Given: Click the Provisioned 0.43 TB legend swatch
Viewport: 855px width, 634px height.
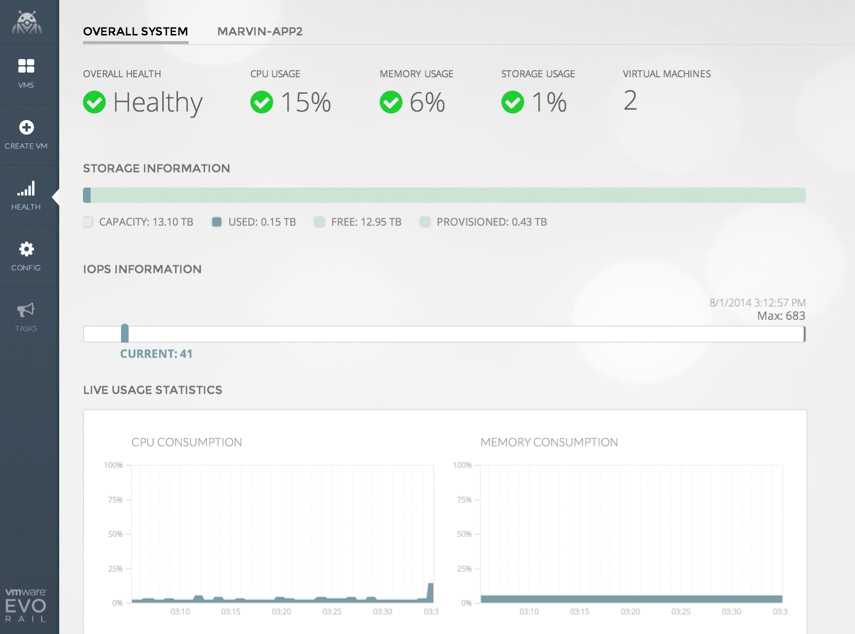Looking at the screenshot, I should pyautogui.click(x=425, y=222).
